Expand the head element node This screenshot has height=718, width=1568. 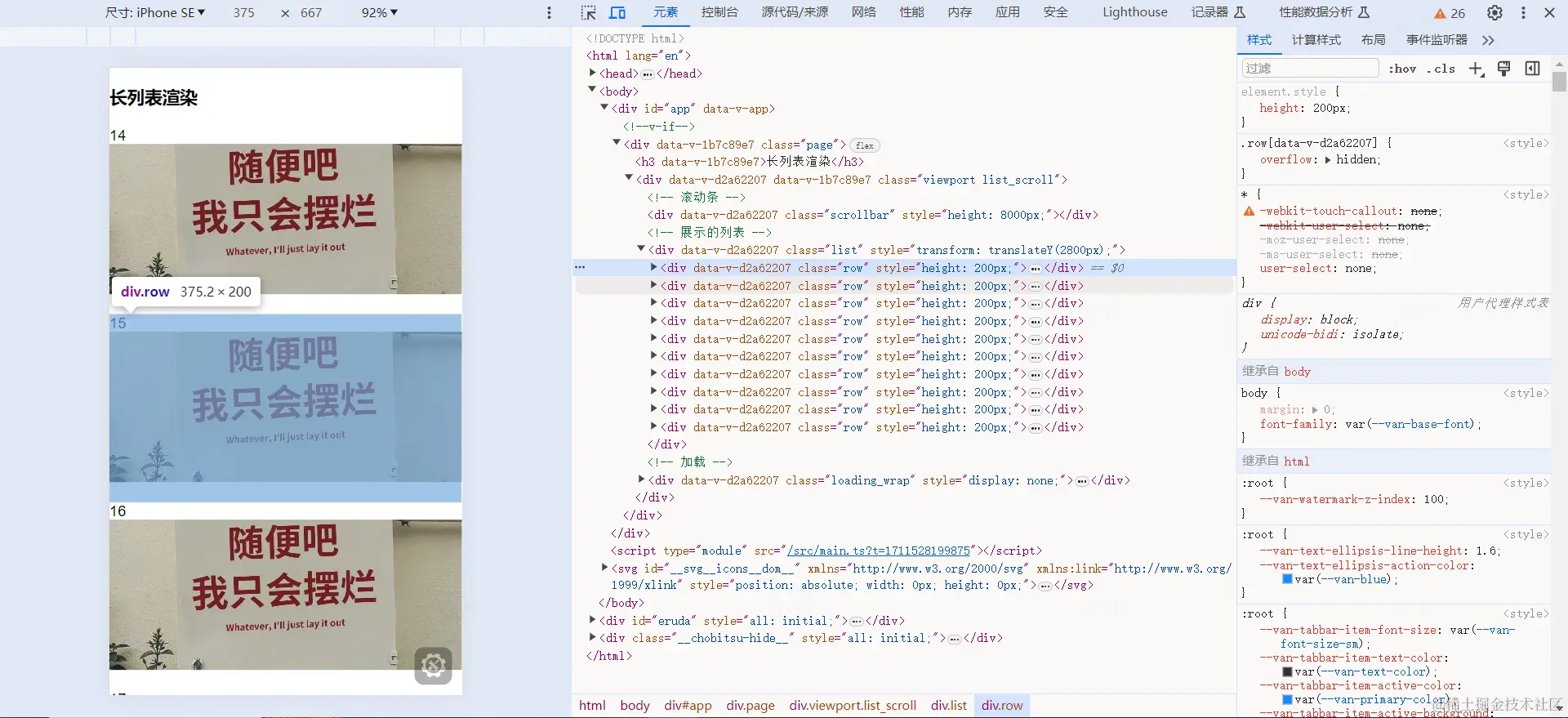(x=593, y=73)
